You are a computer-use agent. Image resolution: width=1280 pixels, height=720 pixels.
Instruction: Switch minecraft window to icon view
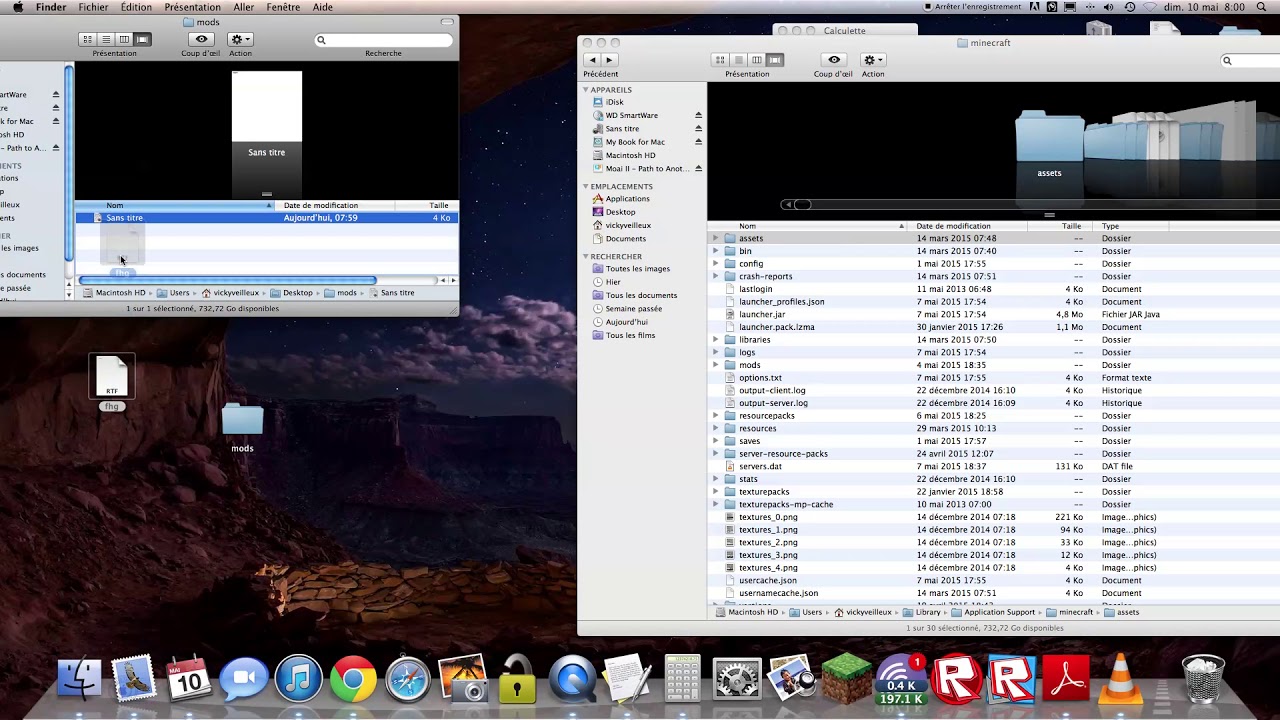click(x=720, y=60)
